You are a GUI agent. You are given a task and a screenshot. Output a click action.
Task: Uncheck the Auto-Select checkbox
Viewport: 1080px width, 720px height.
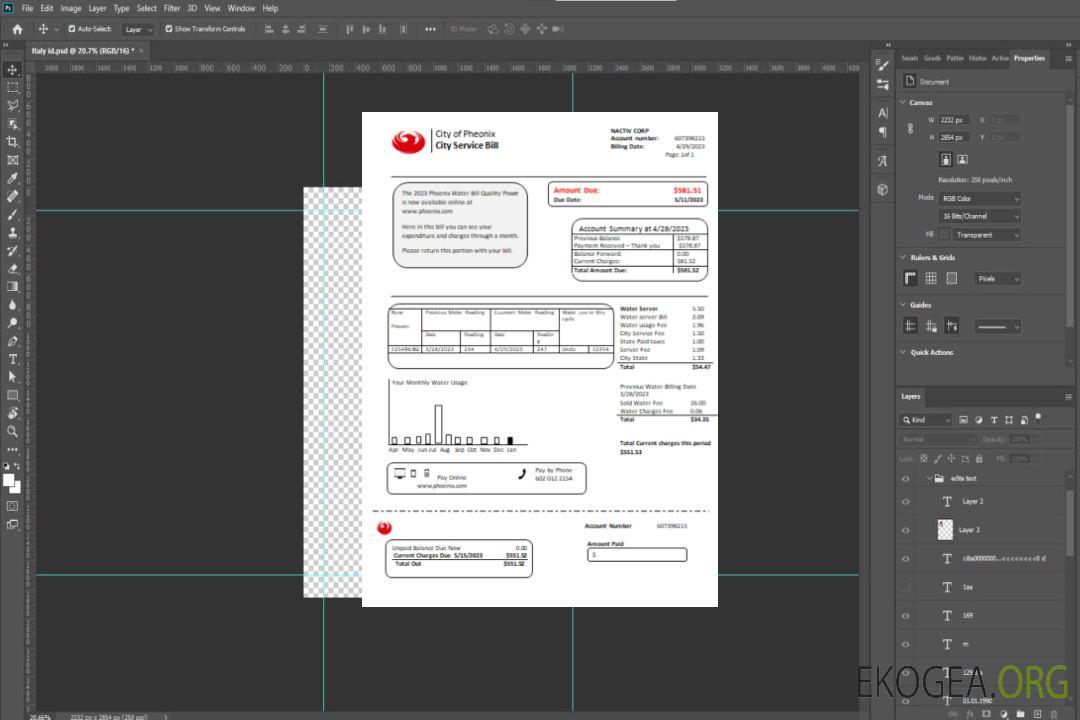[x=73, y=29]
